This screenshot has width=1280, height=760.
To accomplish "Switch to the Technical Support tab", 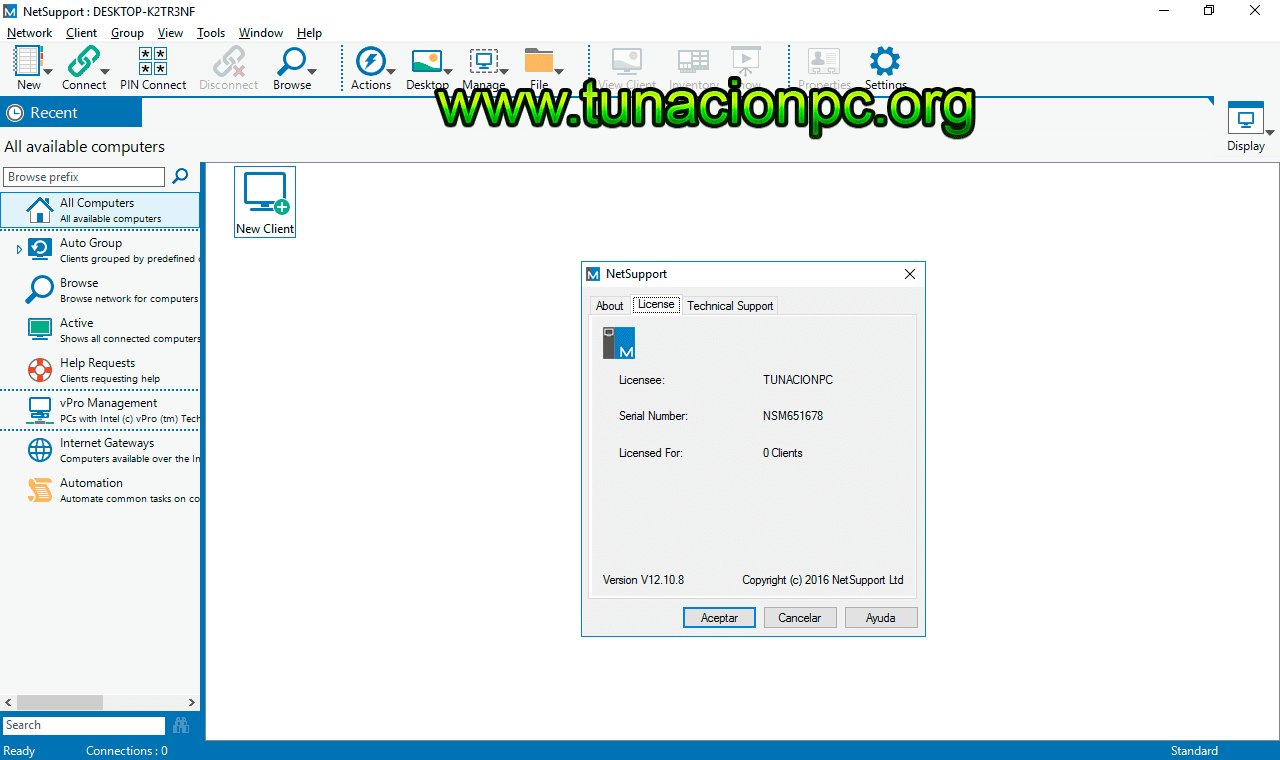I will 730,306.
